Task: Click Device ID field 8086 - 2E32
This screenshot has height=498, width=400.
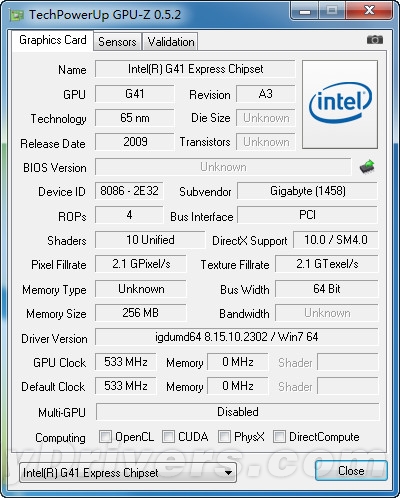Action: [129, 191]
